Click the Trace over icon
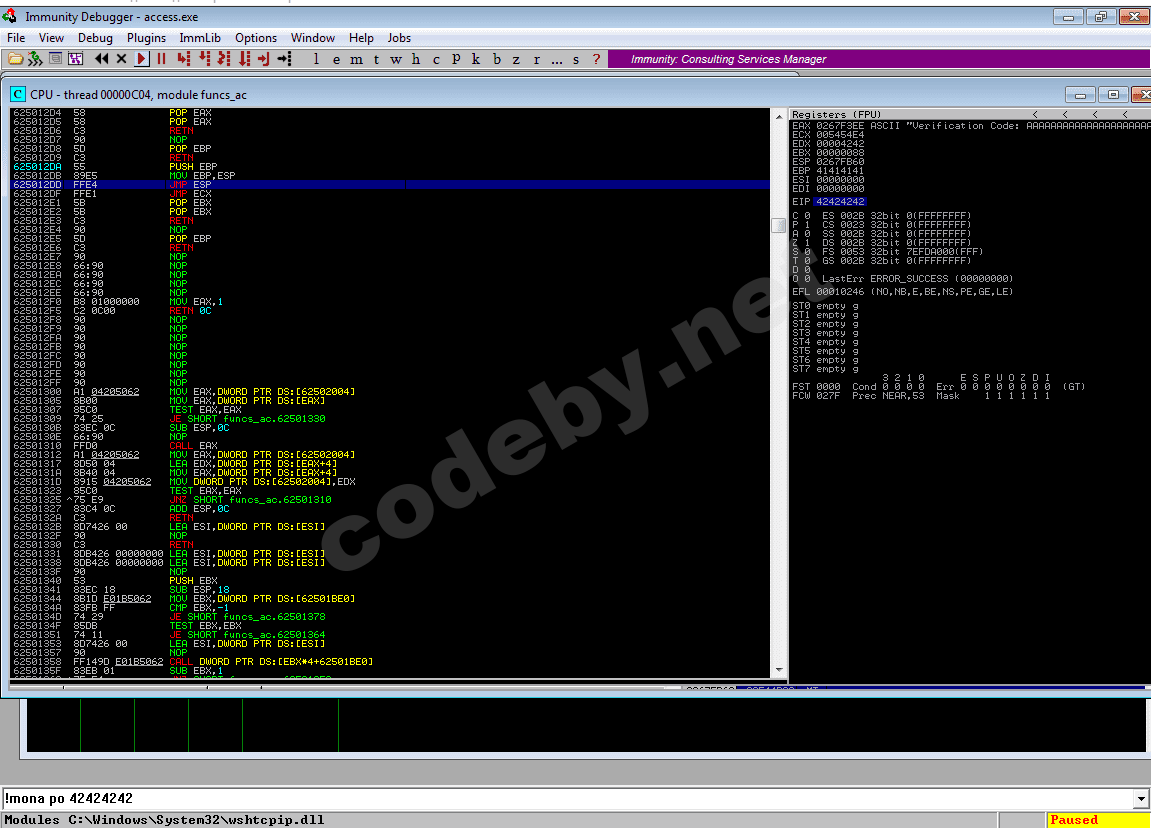Image resolution: width=1151 pixels, height=828 pixels. tap(244, 59)
